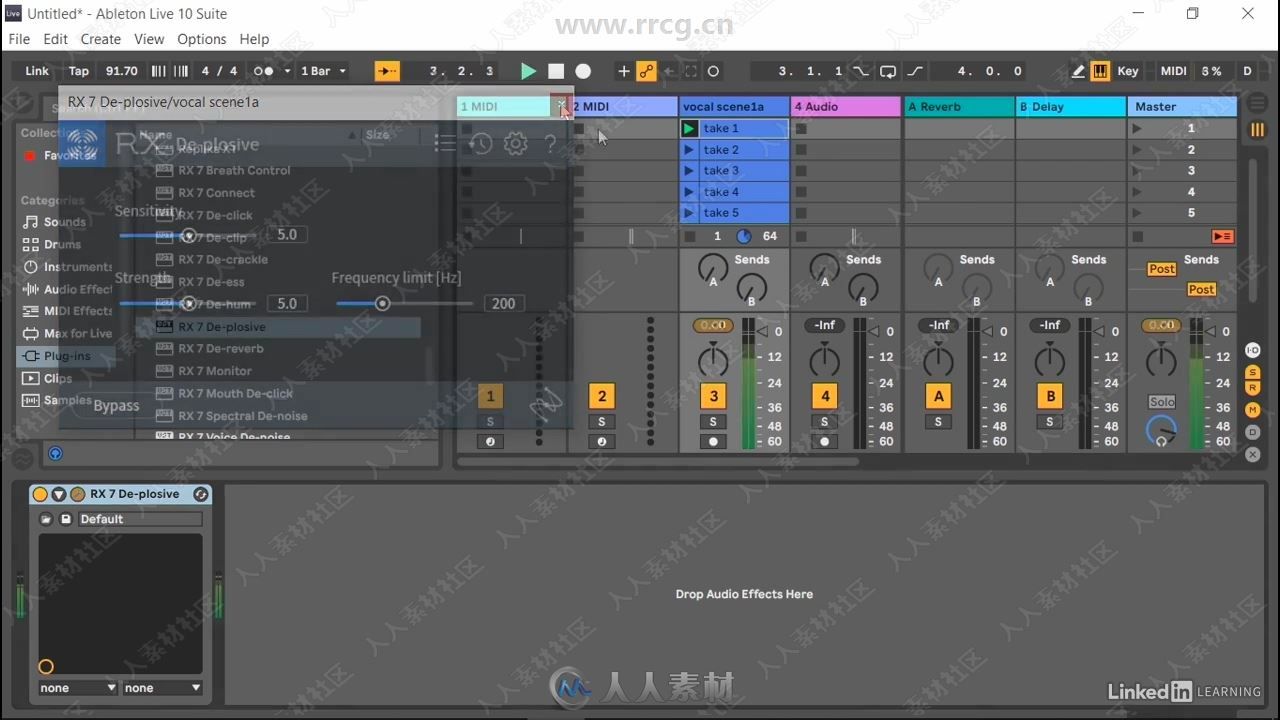Image resolution: width=1280 pixels, height=720 pixels.
Task: Toggle the Mixer section M selector
Action: [1252, 410]
